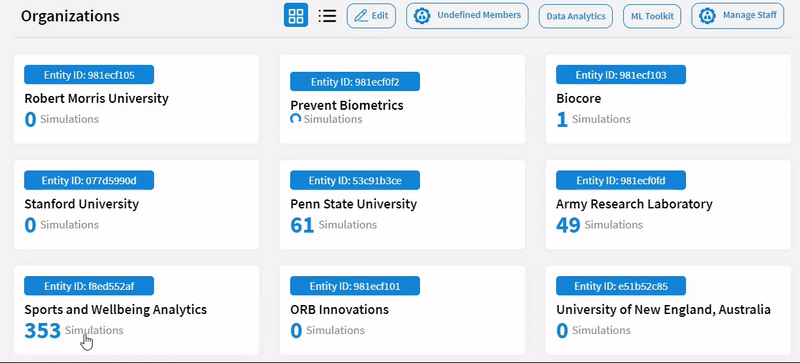Open Stanford University card
This screenshot has width=800, height=363.
click(x=136, y=205)
